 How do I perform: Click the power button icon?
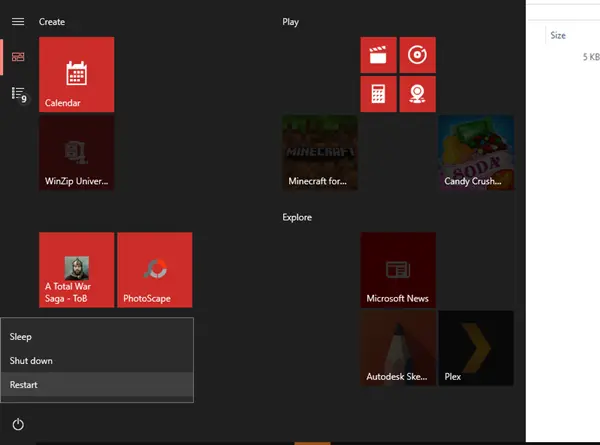pyautogui.click(x=18, y=424)
